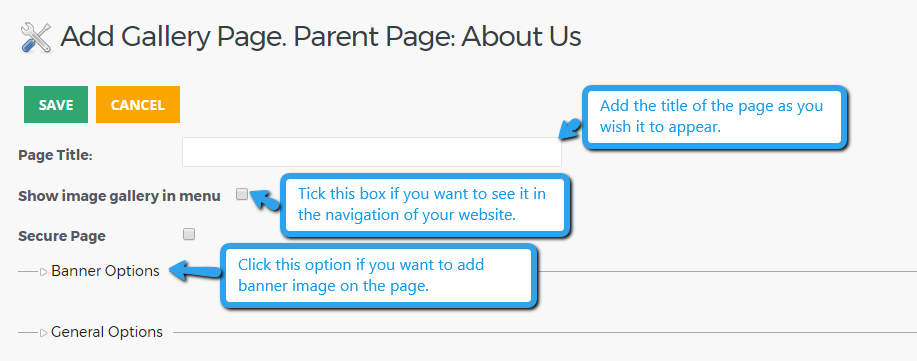The width and height of the screenshot is (917, 361).
Task: Expand the General Options triangle
Action: click(44, 332)
